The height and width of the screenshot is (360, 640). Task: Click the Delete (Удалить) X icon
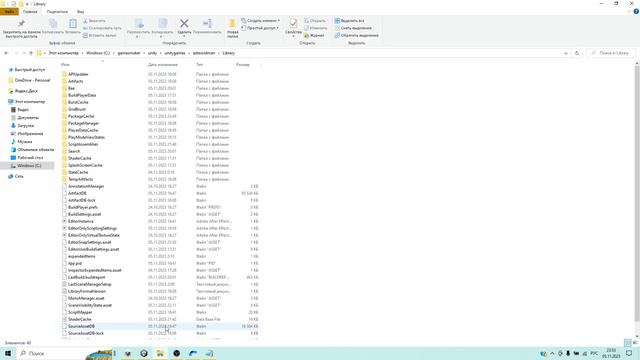[184, 24]
